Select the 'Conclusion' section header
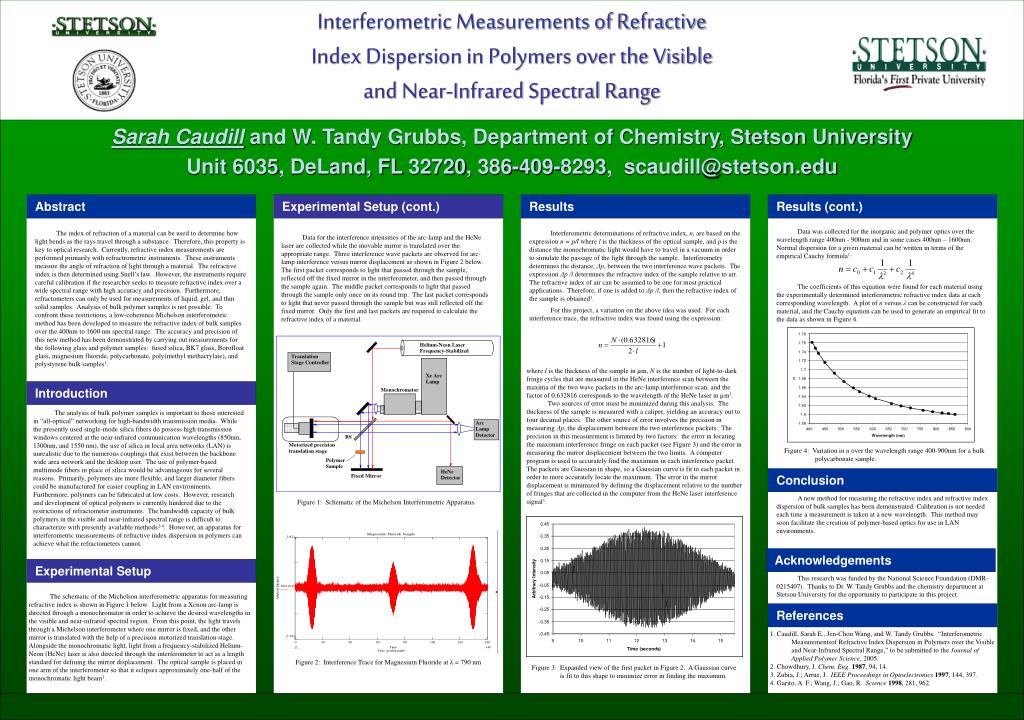1024x720 pixels. point(882,480)
